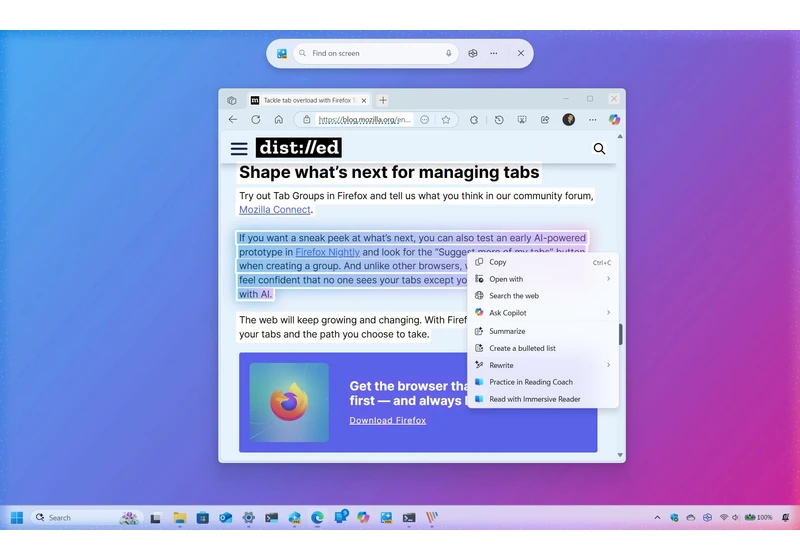Click the Firefox logo thumbnail in the banner
The image size is (800, 560).
click(x=289, y=402)
